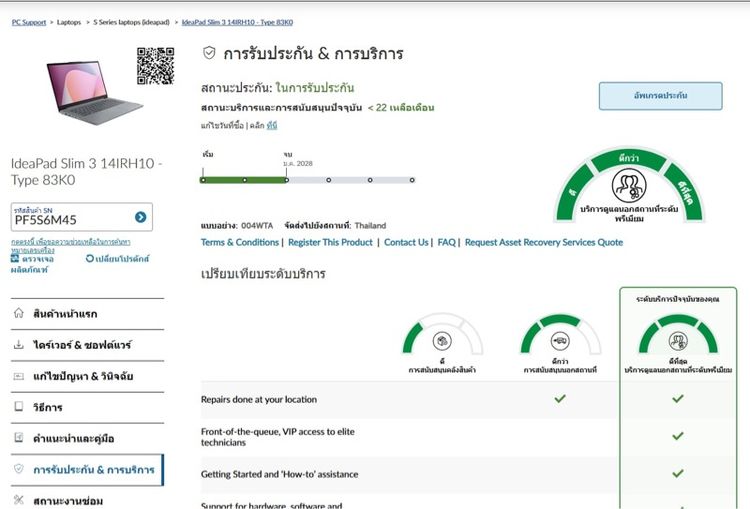Screen dimensions: 750x509
Task: Click the product home icon in the sidebar
Action: pyautogui.click(x=19, y=313)
